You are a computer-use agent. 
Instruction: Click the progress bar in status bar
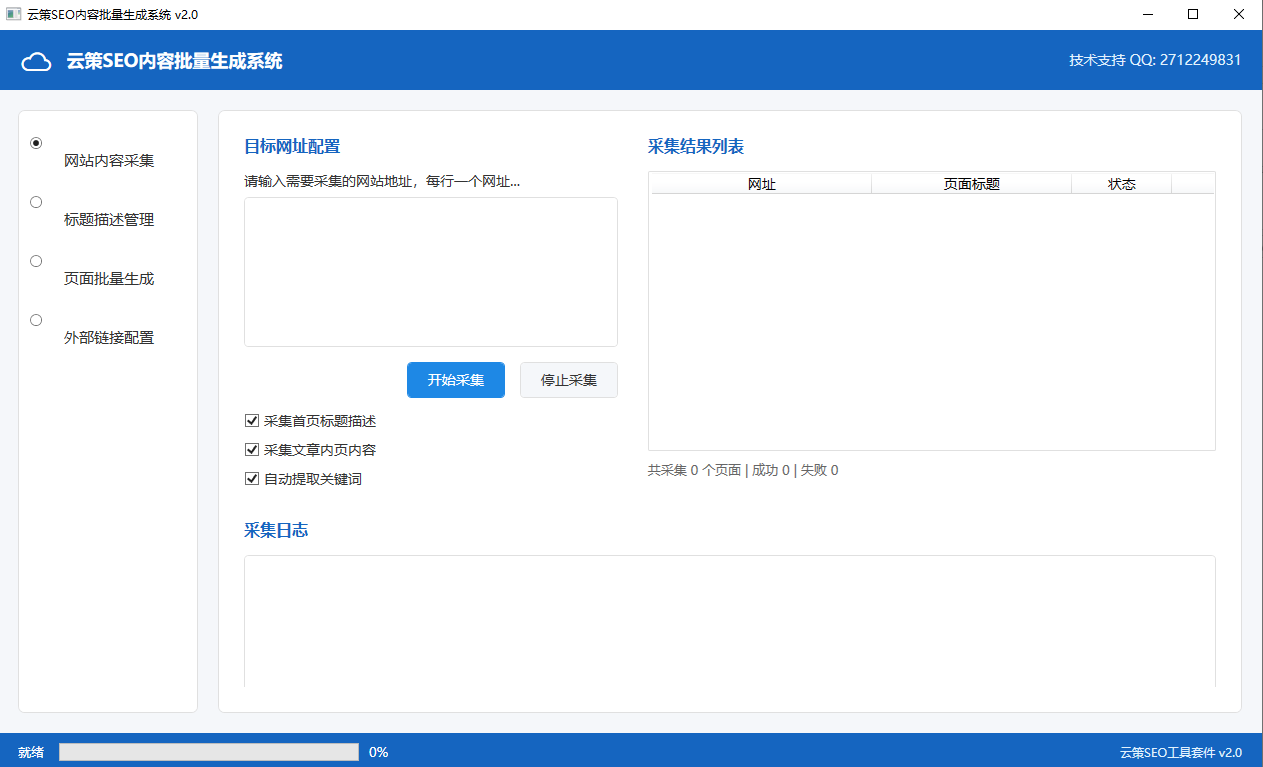coord(209,752)
